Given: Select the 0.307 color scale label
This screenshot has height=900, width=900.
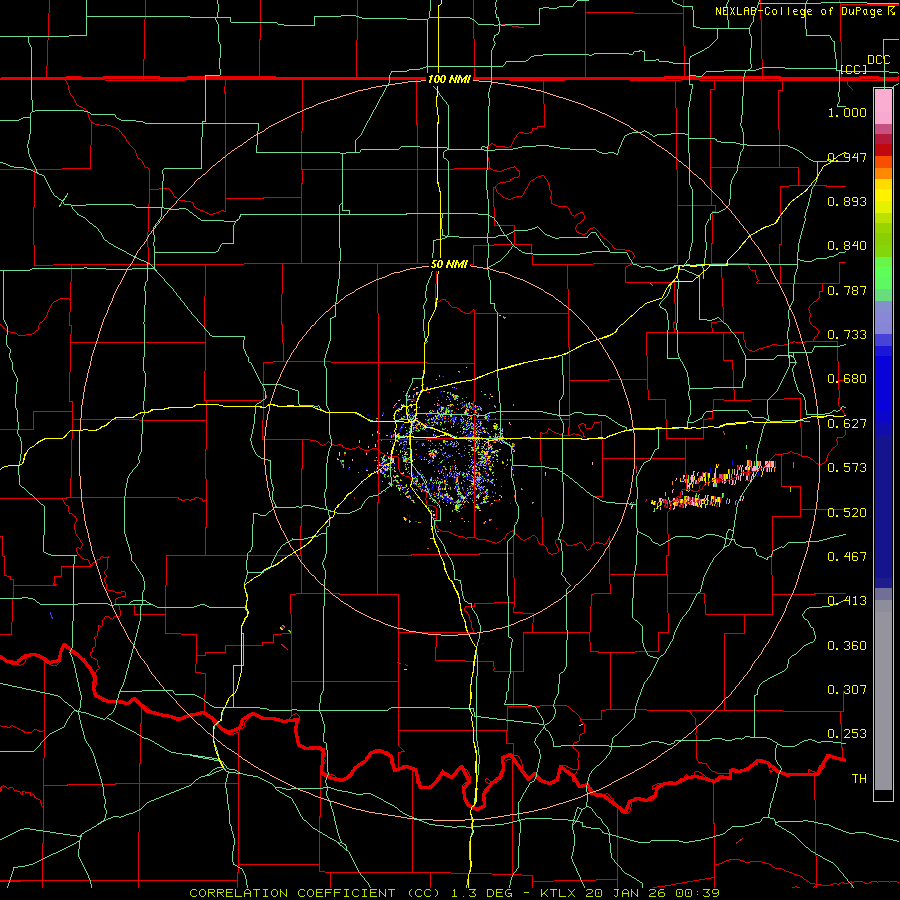Looking at the screenshot, I should 847,690.
